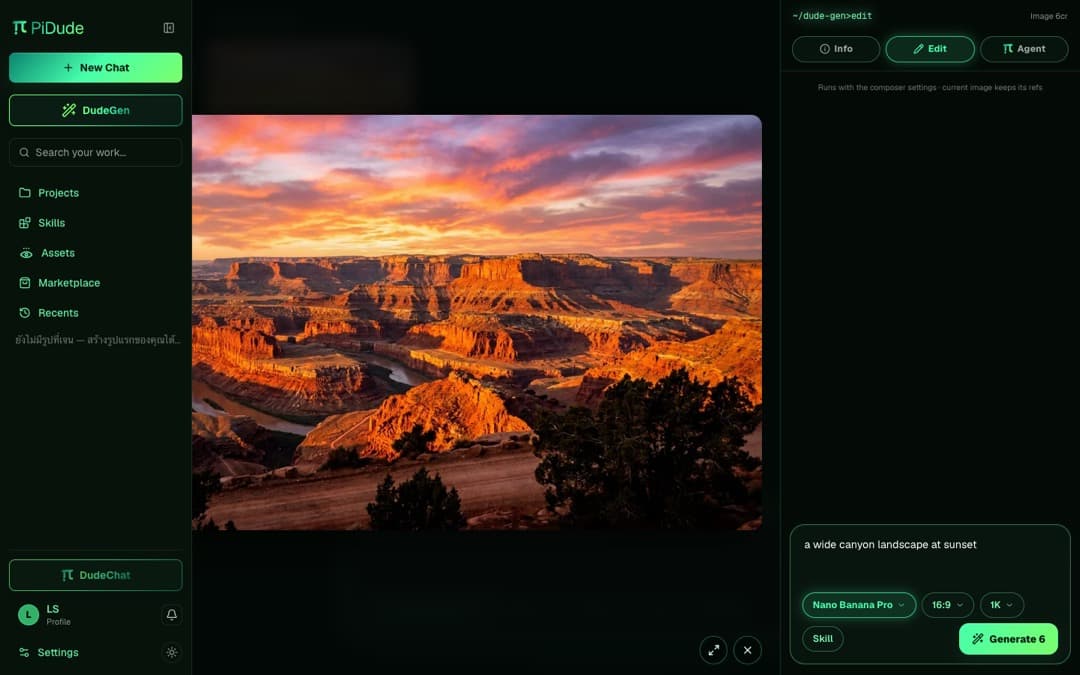This screenshot has width=1080, height=675.
Task: Click the canyon sunset image
Action: (477, 322)
